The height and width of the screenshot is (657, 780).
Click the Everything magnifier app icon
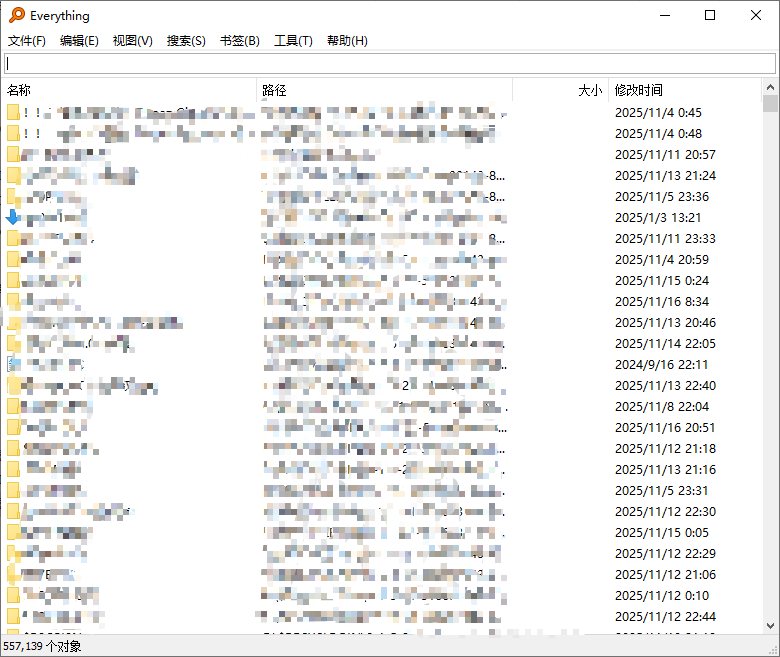[16, 15]
